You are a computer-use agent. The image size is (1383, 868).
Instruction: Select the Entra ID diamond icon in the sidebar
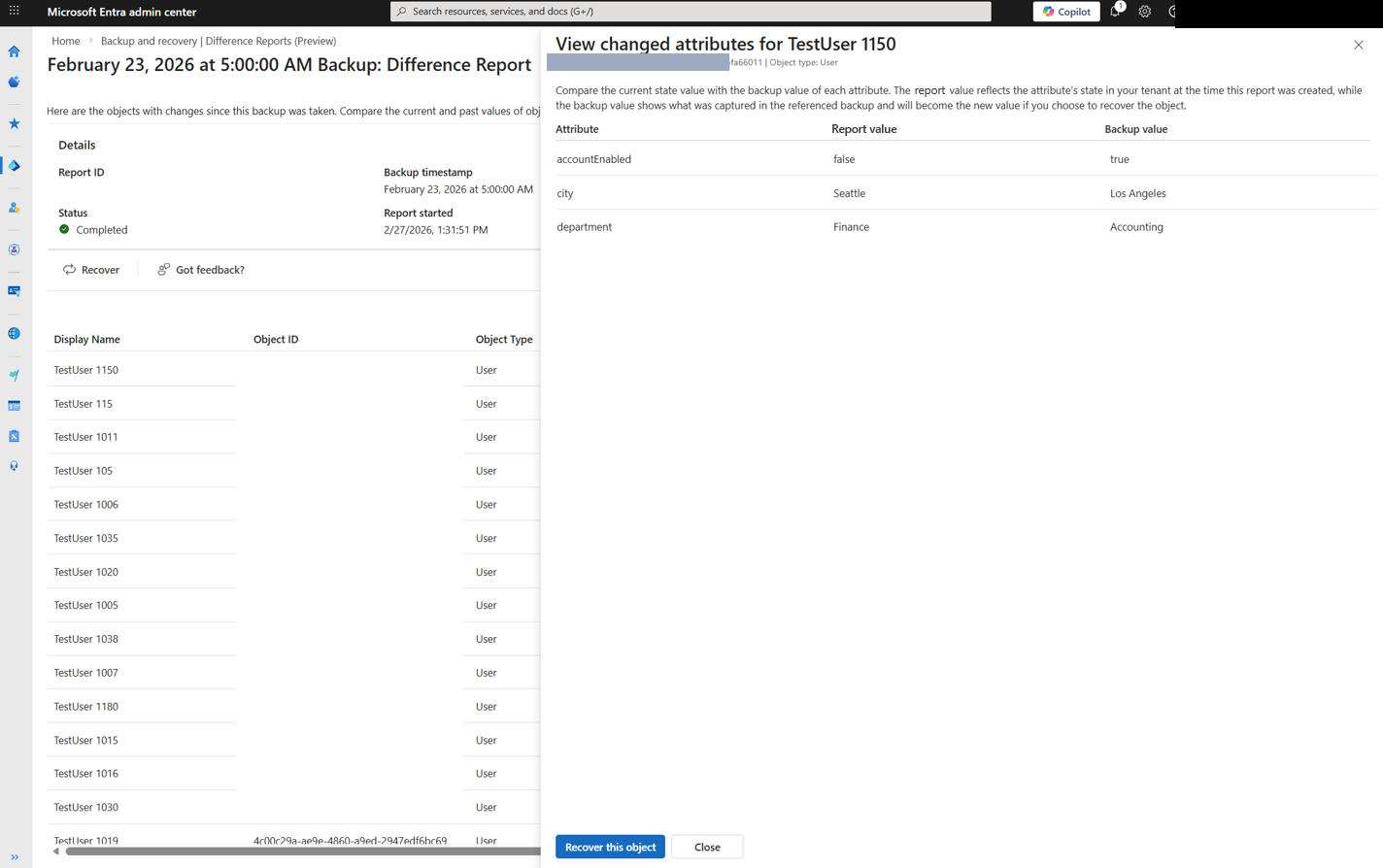coord(14,165)
